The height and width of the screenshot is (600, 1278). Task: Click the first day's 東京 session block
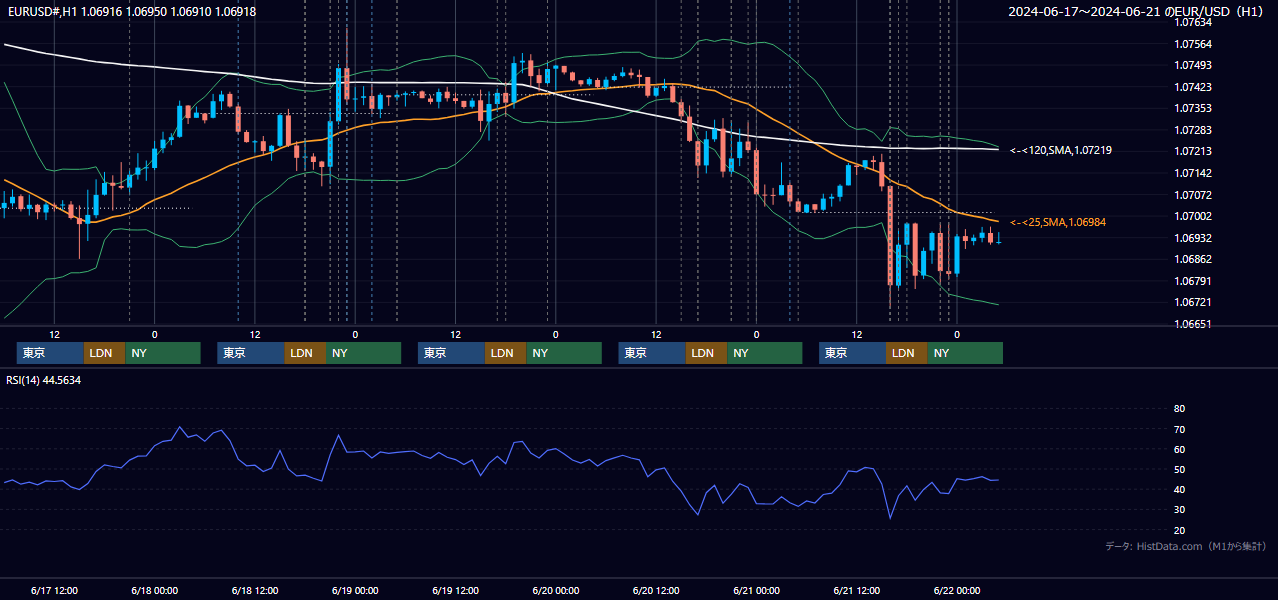pyautogui.click(x=50, y=353)
